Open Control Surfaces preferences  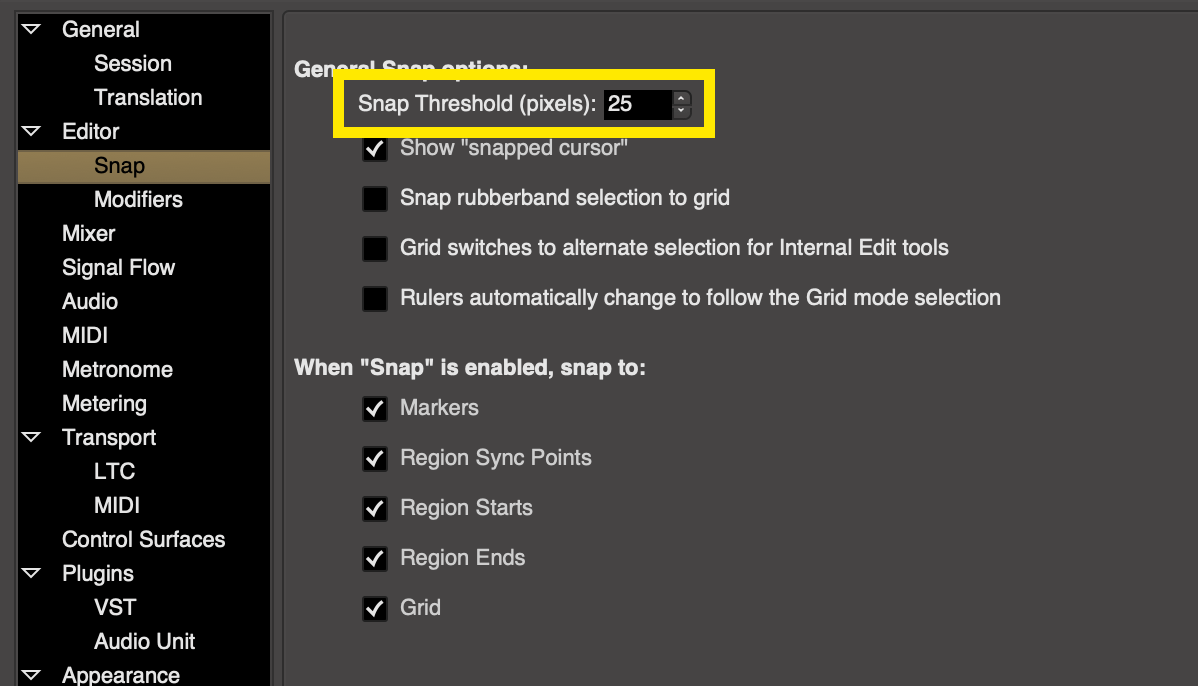(x=143, y=540)
